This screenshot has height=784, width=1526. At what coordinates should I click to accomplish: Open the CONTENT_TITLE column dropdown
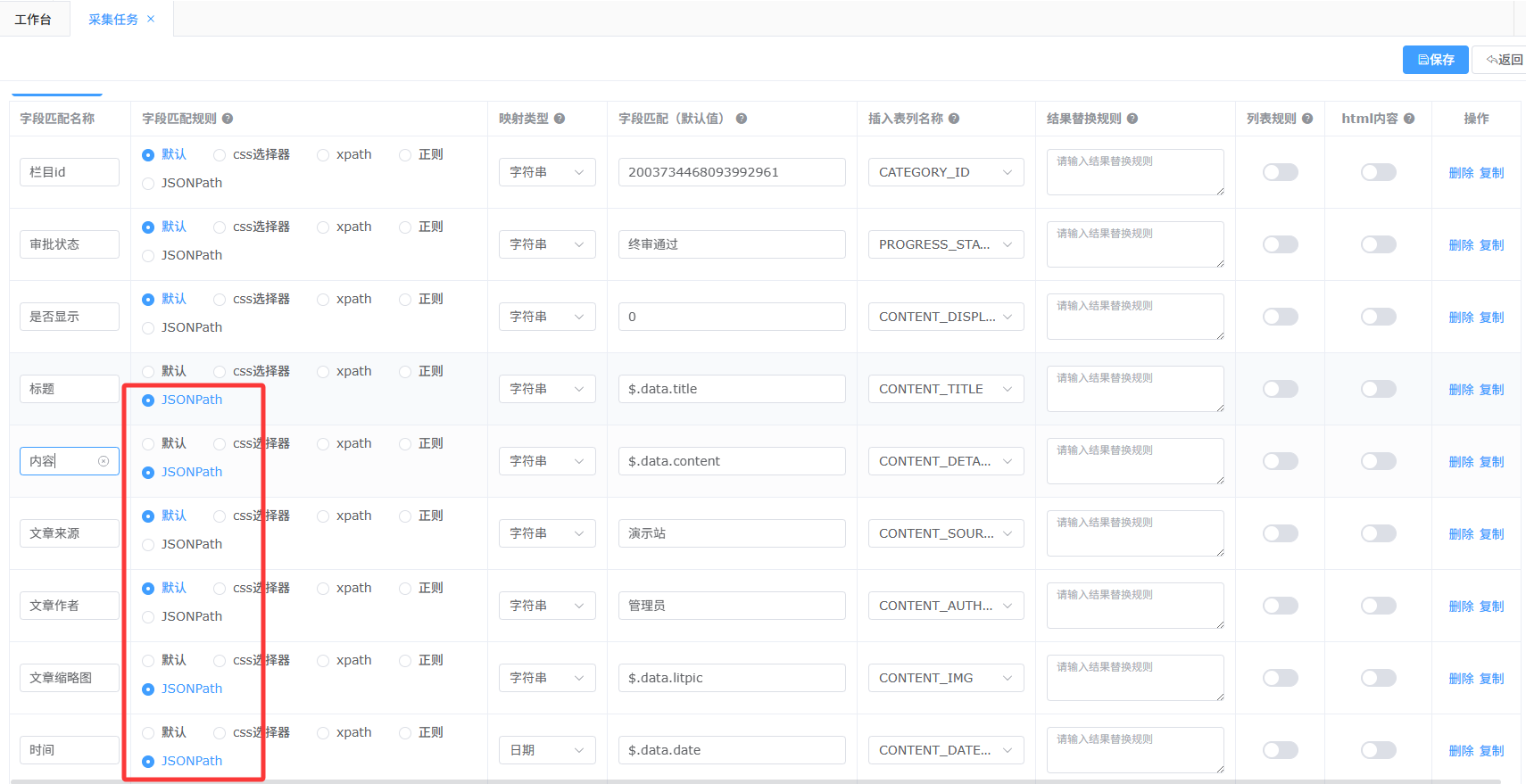point(945,389)
